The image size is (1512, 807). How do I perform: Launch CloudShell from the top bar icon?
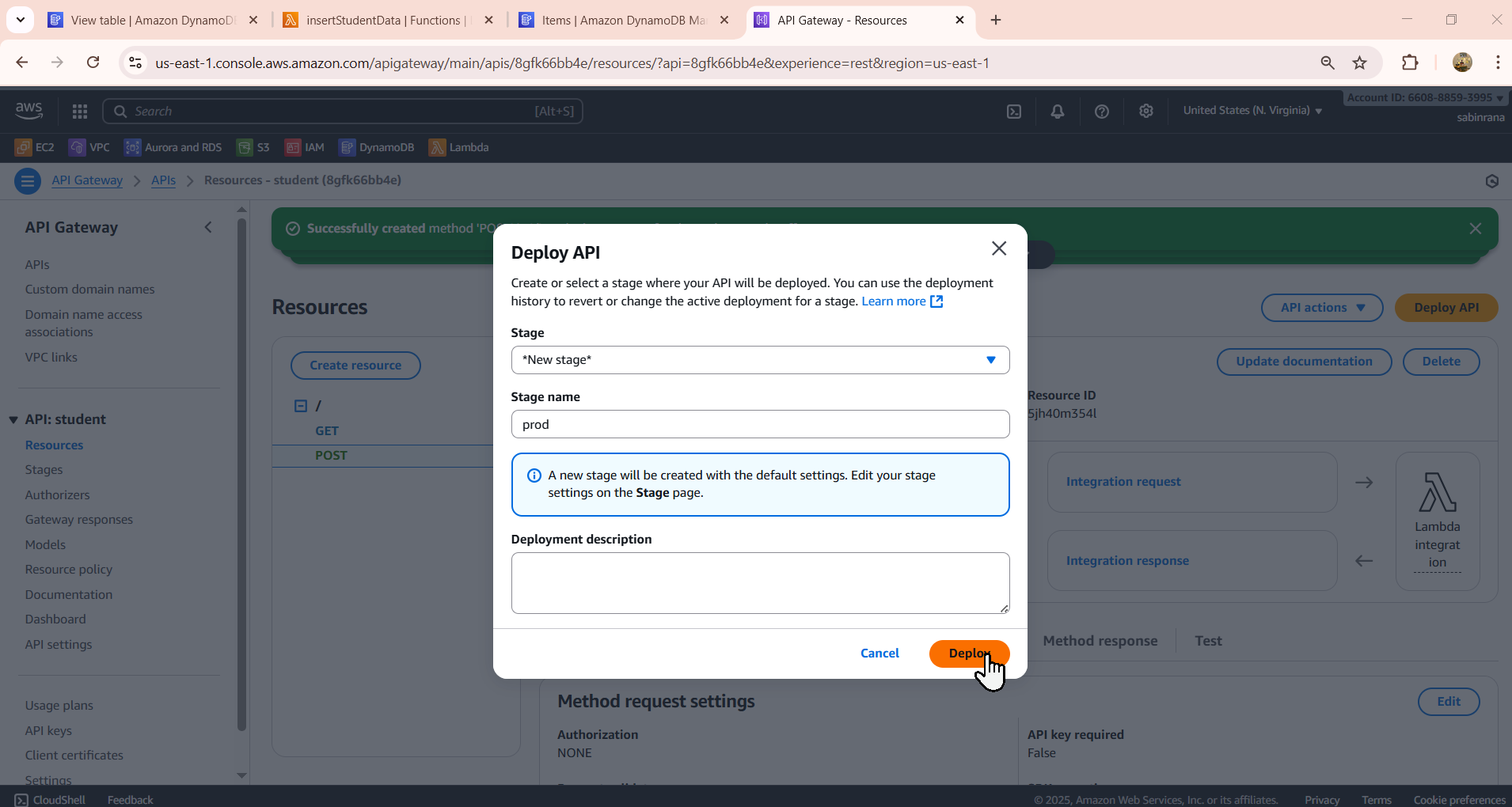tap(1014, 112)
